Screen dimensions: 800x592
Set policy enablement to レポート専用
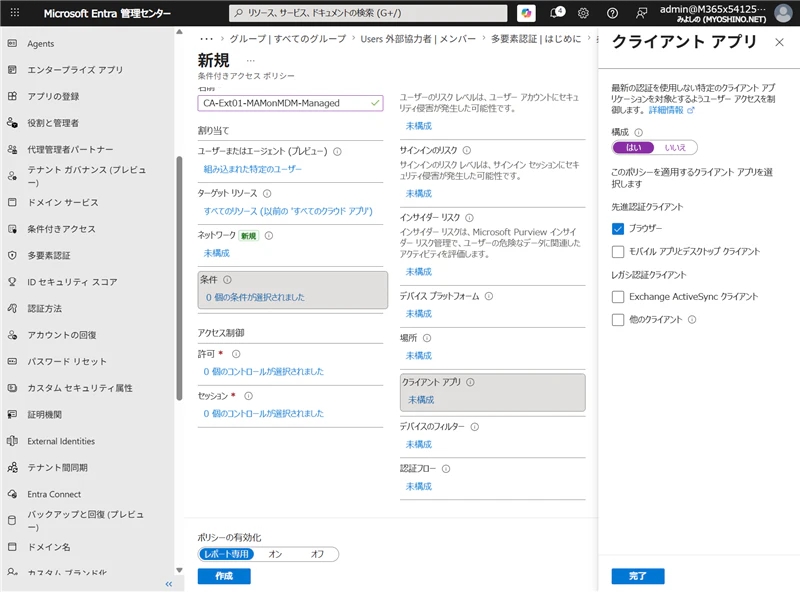(227, 554)
